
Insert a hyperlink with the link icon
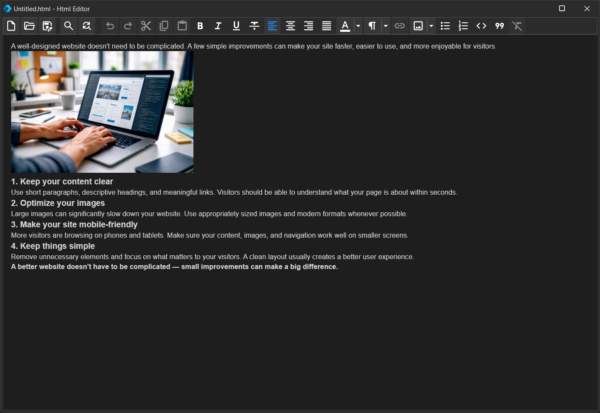(x=399, y=26)
